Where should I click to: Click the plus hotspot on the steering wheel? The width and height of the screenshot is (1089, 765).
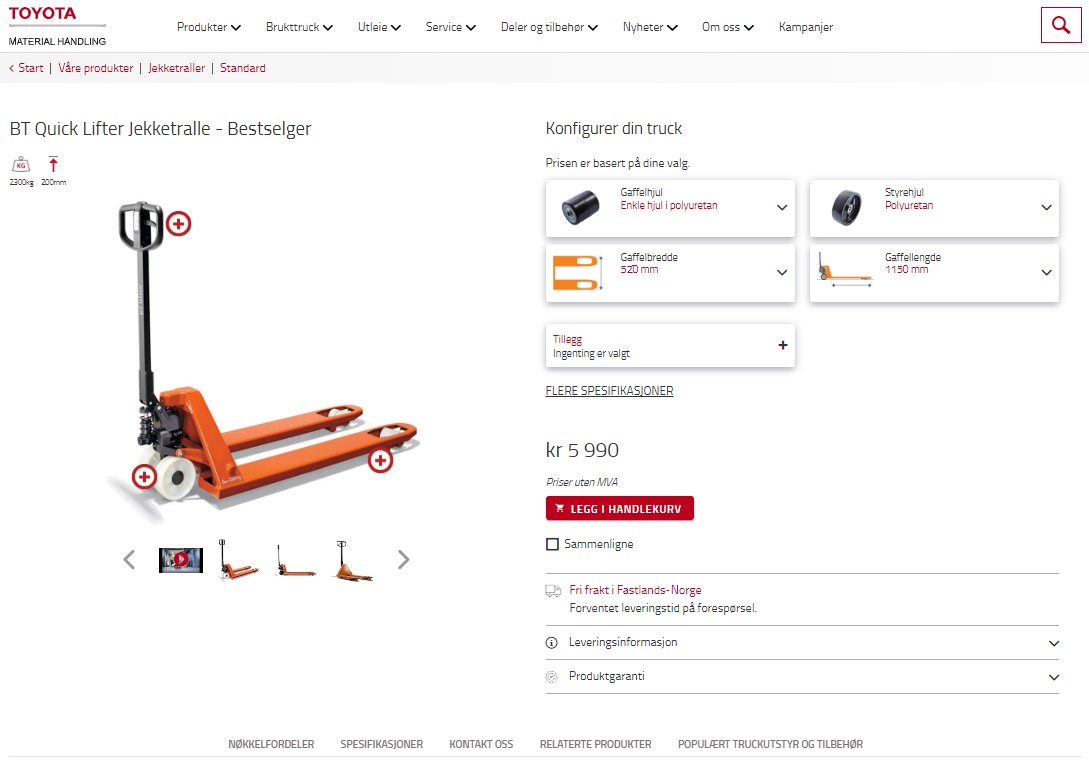tap(144, 477)
